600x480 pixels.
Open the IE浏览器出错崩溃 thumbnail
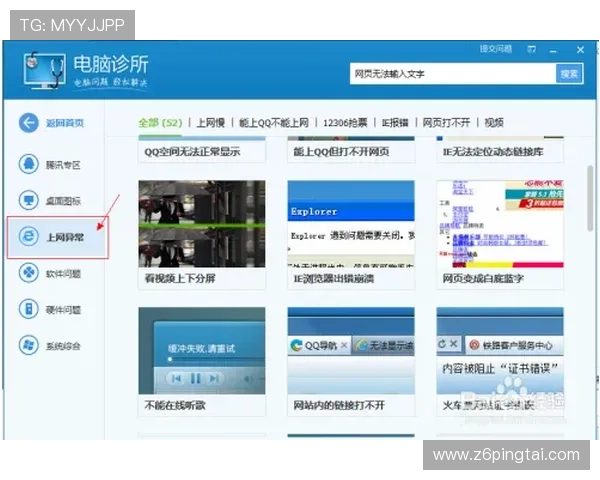pos(351,224)
